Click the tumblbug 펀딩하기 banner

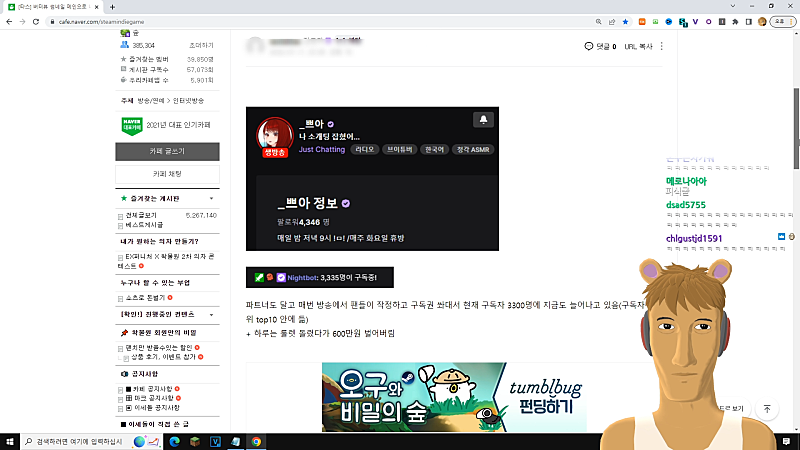(454, 397)
